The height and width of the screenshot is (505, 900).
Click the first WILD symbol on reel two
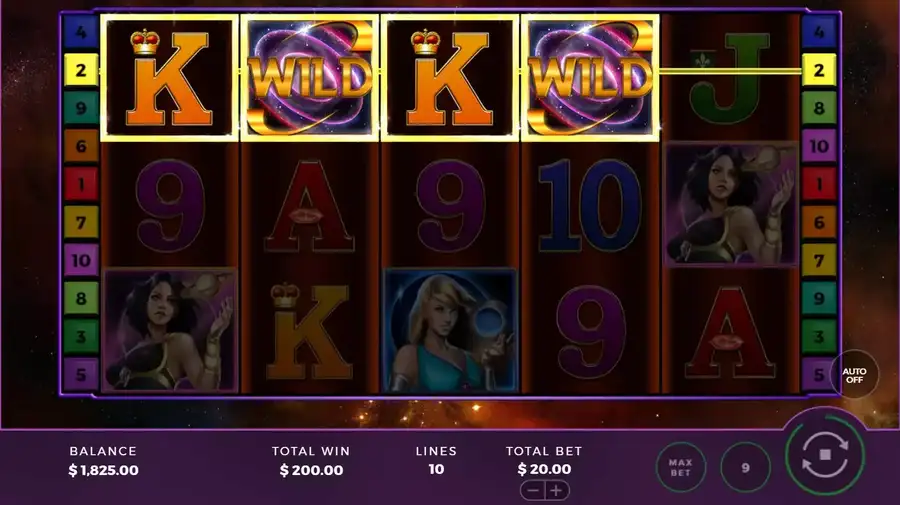pyautogui.click(x=309, y=77)
